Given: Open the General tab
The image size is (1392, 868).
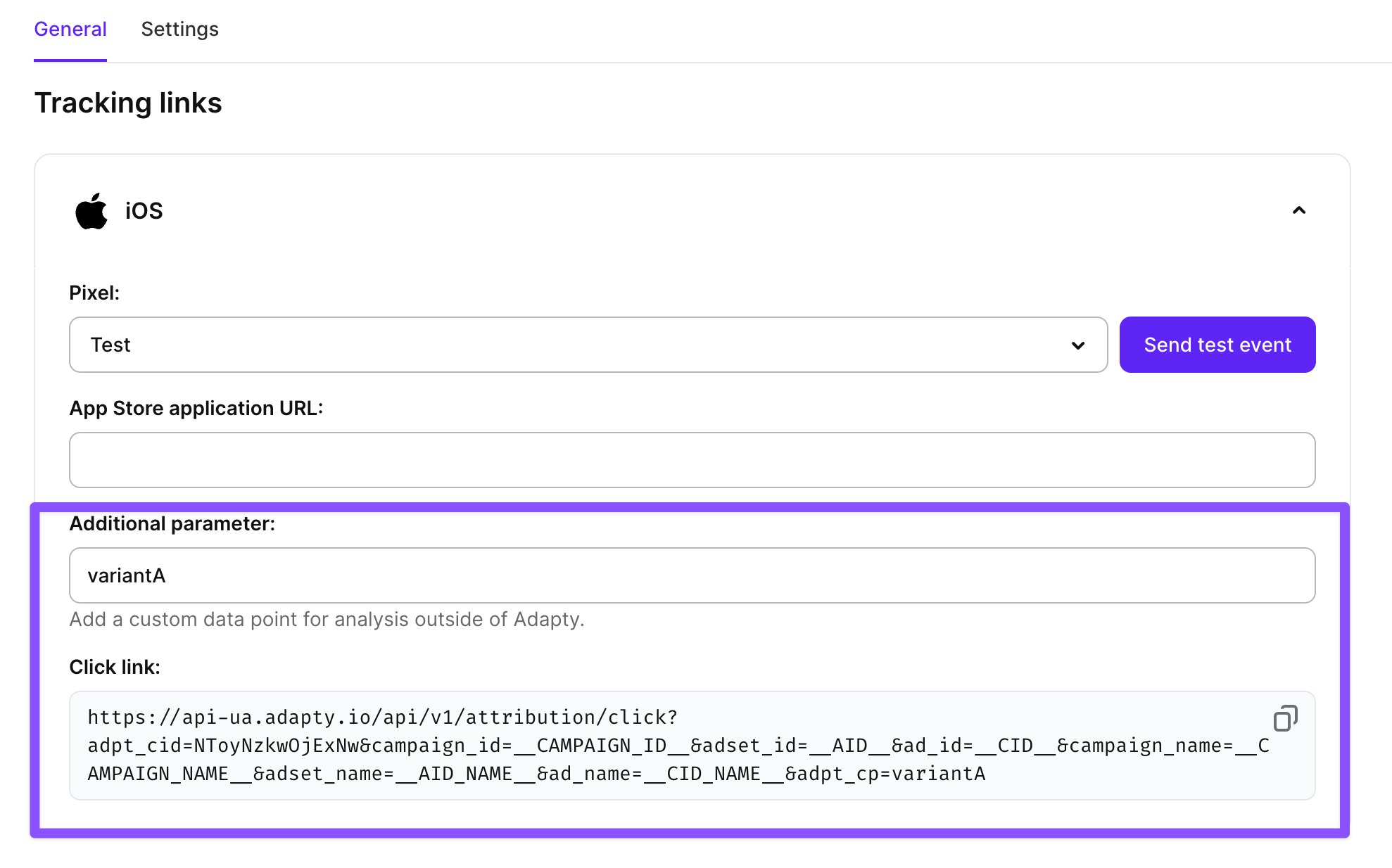Looking at the screenshot, I should pyautogui.click(x=70, y=29).
